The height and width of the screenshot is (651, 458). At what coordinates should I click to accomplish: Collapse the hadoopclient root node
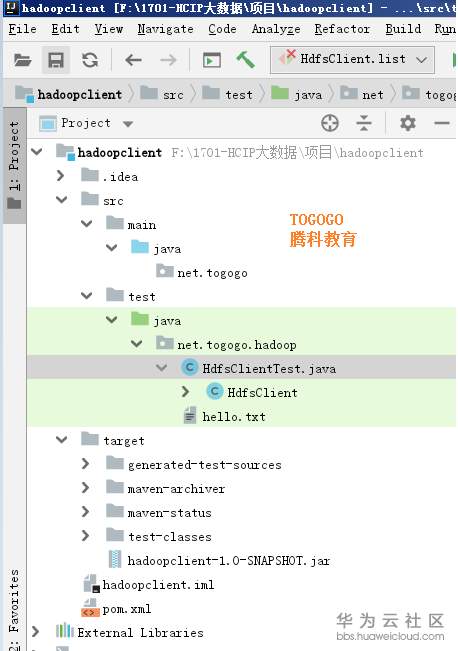click(x=37, y=152)
